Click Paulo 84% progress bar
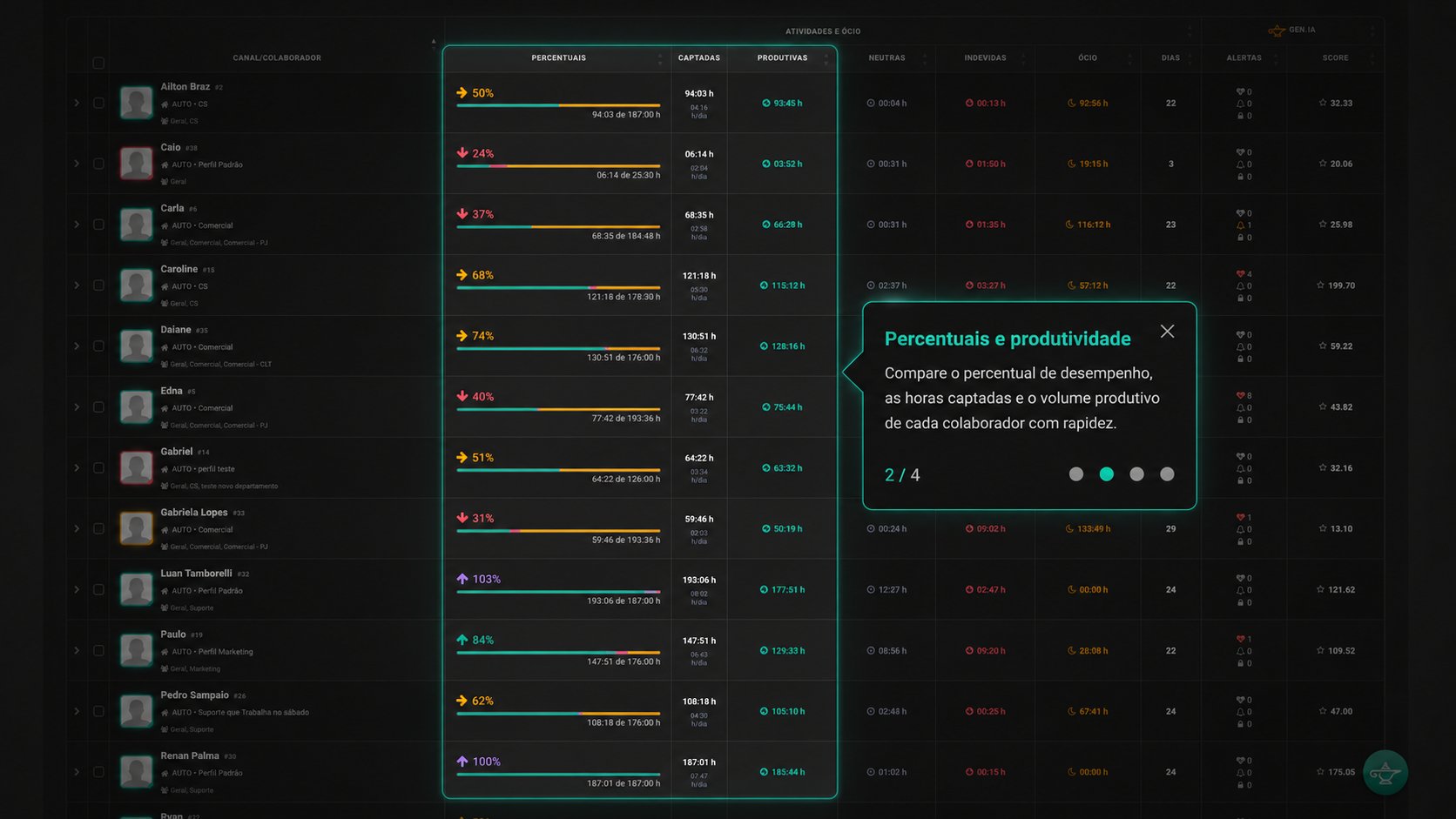Viewport: 1456px width, 819px height. click(558, 653)
